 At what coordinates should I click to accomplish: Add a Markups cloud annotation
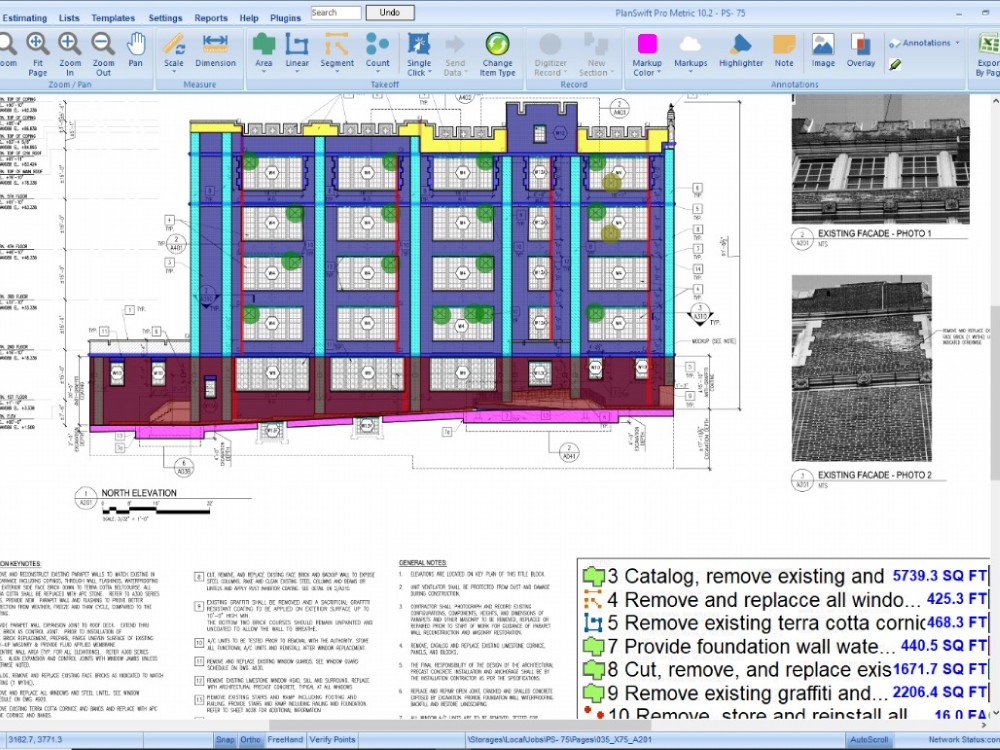click(691, 50)
